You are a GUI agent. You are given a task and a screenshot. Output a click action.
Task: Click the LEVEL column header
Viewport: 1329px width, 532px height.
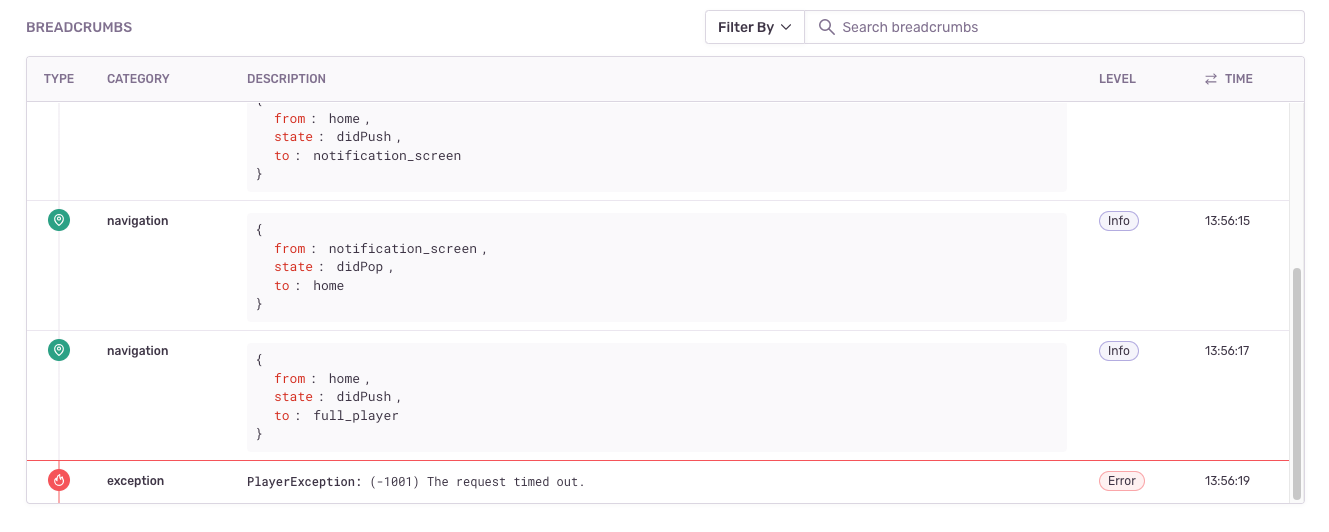pos(1117,79)
